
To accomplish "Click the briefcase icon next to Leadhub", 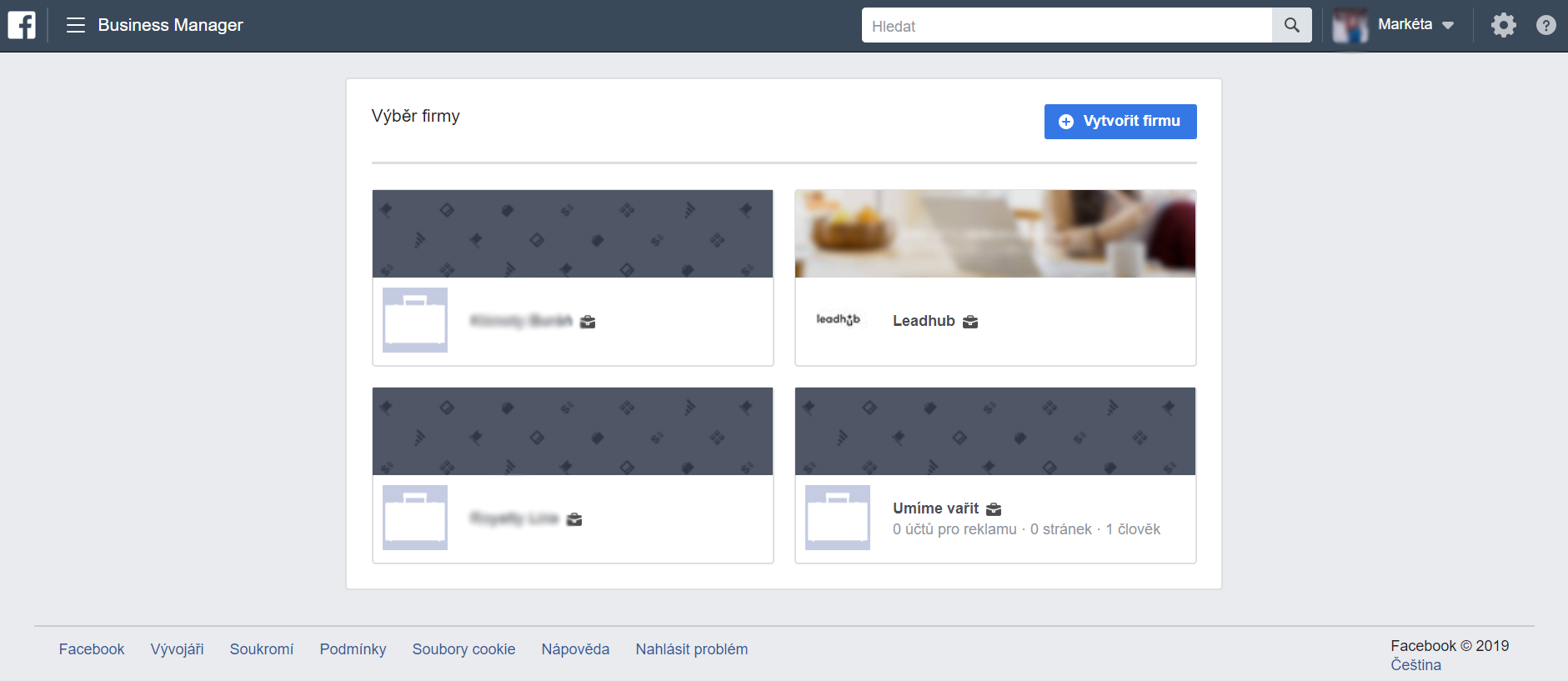I will pos(970,322).
